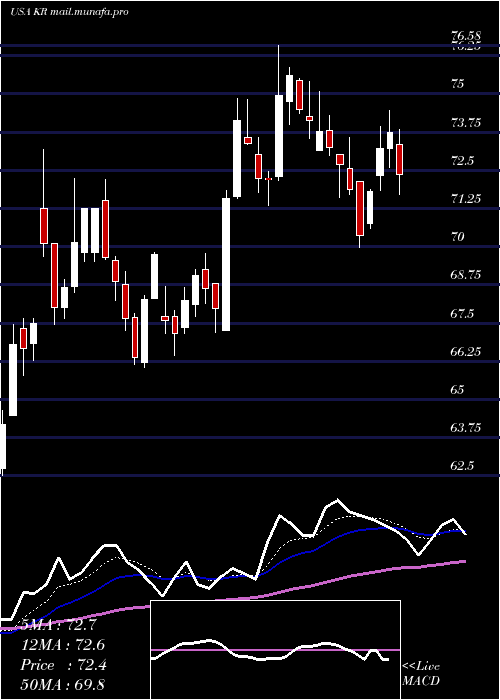Screen dimensions: 500x700
Task: Select the 76.58 top price label
Action: [x=466, y=36]
